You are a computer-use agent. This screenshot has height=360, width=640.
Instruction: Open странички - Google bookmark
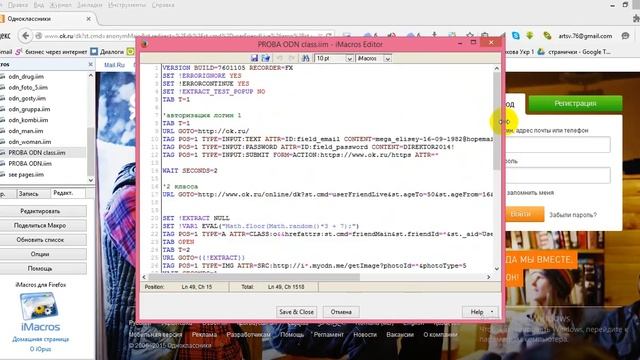pos(574,52)
